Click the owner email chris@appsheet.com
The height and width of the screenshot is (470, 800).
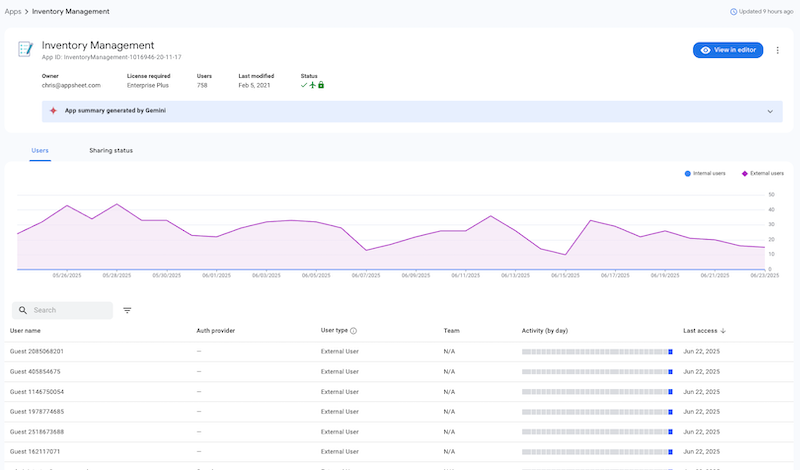pyautogui.click(x=71, y=85)
